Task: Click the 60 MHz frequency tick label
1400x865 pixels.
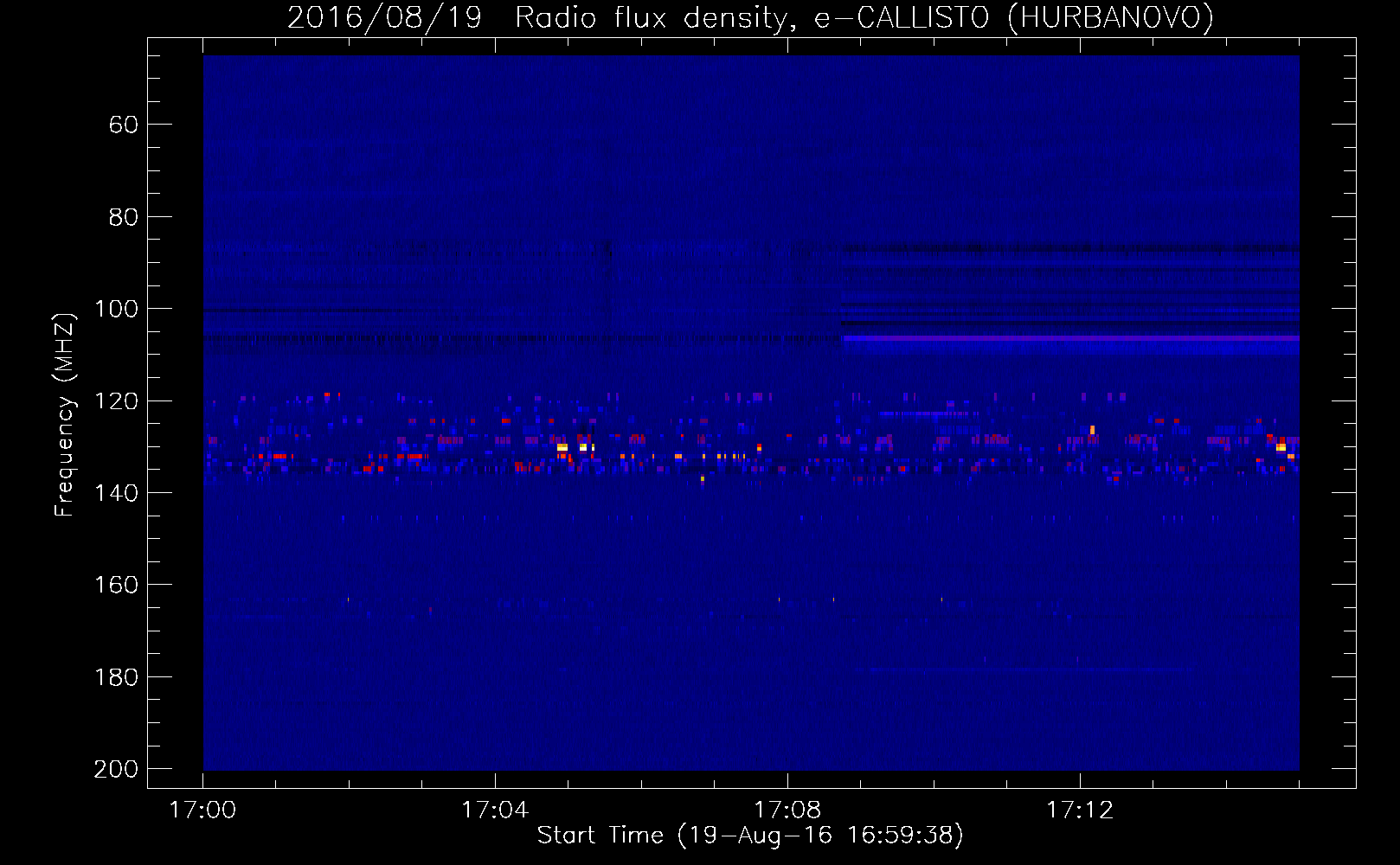Action: click(123, 125)
